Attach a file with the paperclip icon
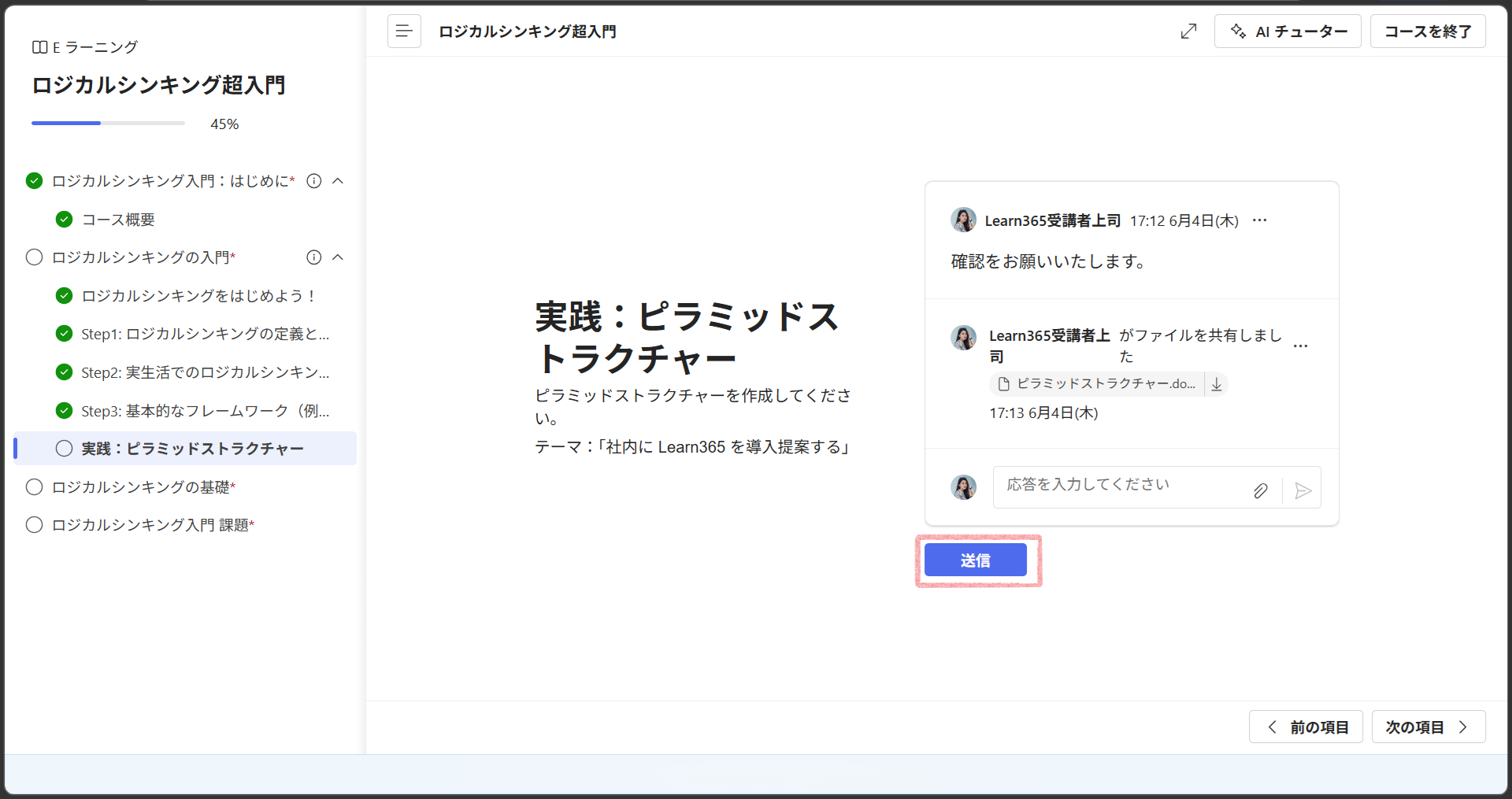This screenshot has width=1512, height=799. [1261, 491]
